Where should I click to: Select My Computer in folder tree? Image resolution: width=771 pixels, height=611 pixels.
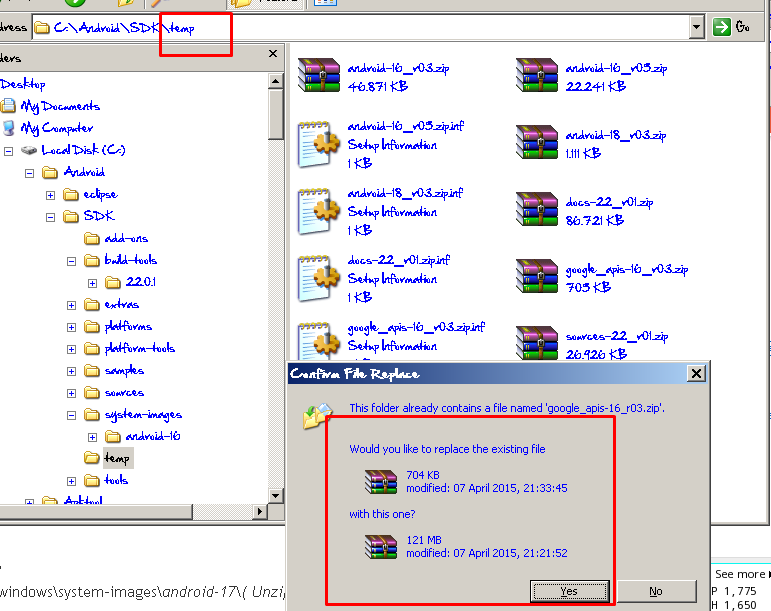tap(57, 128)
